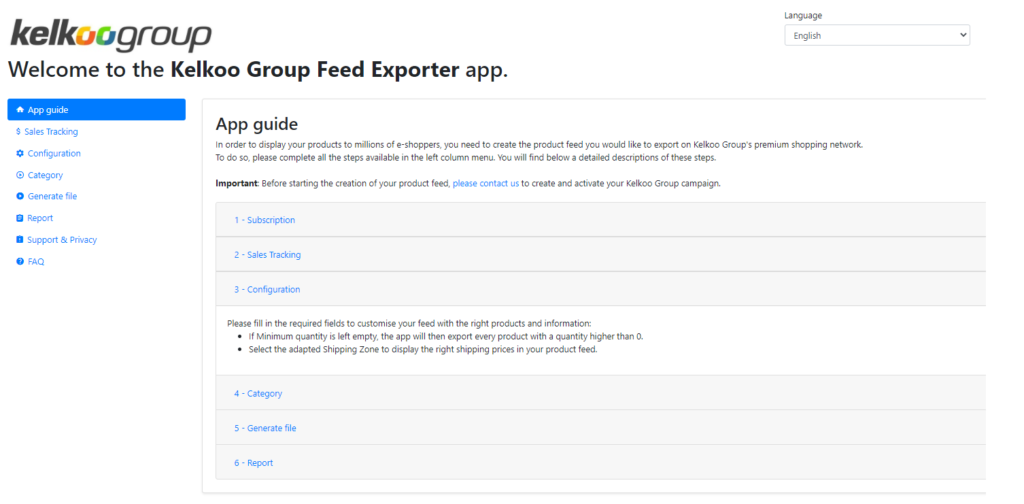Open the Sales Tracking menu item
1024x504 pixels.
click(x=97, y=132)
